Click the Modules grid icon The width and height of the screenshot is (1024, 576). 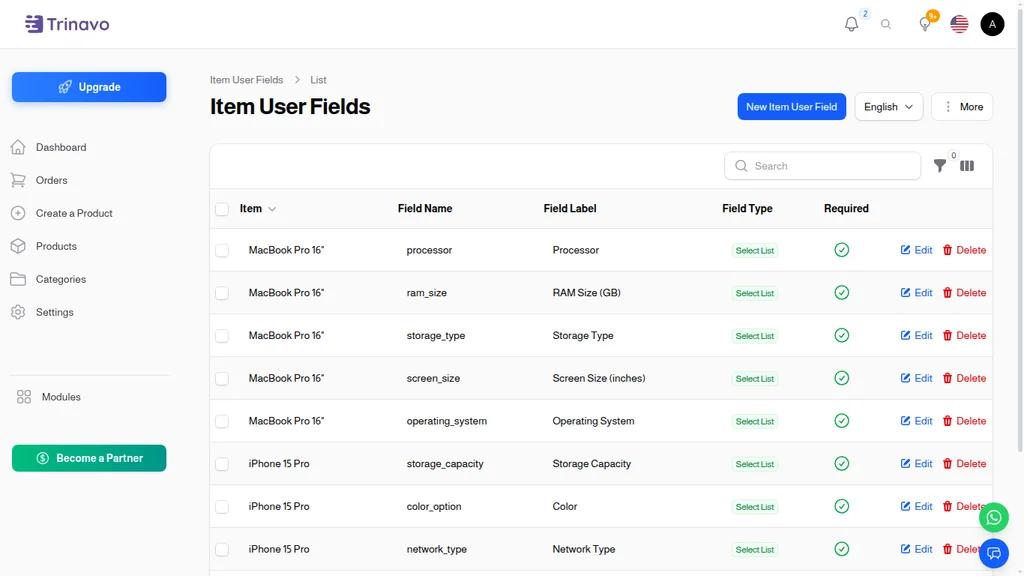click(x=24, y=396)
